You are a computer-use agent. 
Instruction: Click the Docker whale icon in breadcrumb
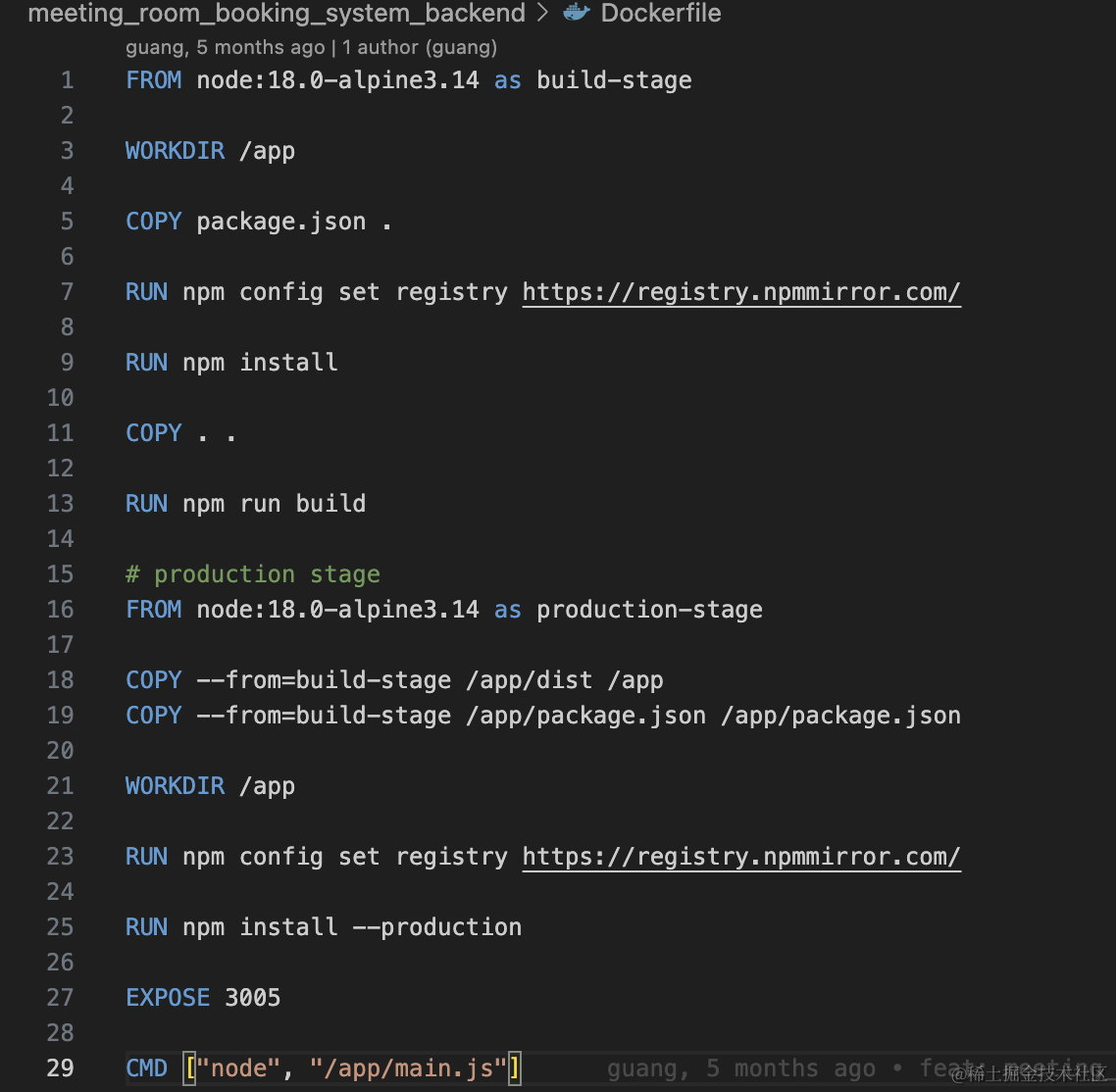click(x=577, y=12)
